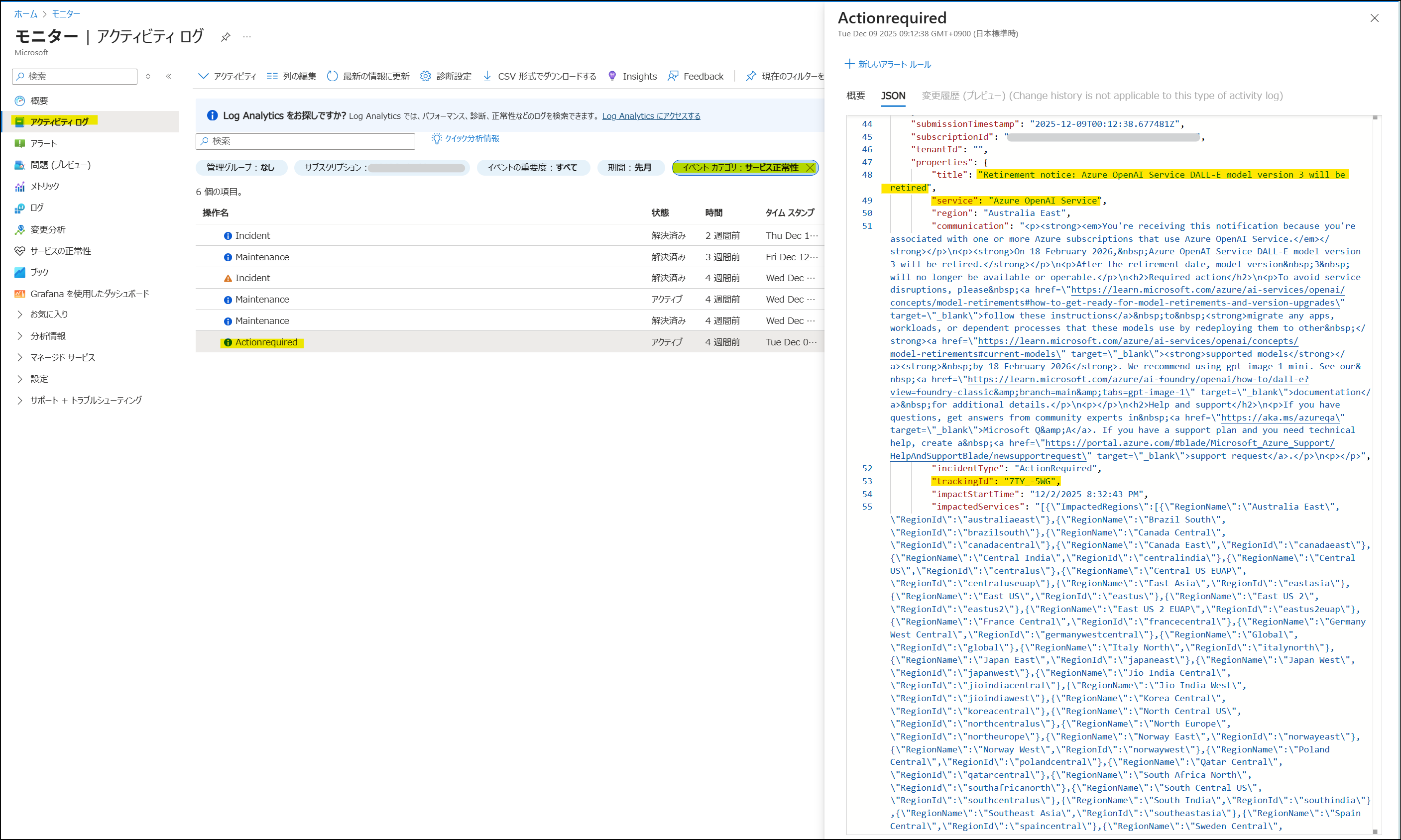Click the "trackingId" line in JSON
The height and width of the screenshot is (840, 1401).
pos(996,481)
